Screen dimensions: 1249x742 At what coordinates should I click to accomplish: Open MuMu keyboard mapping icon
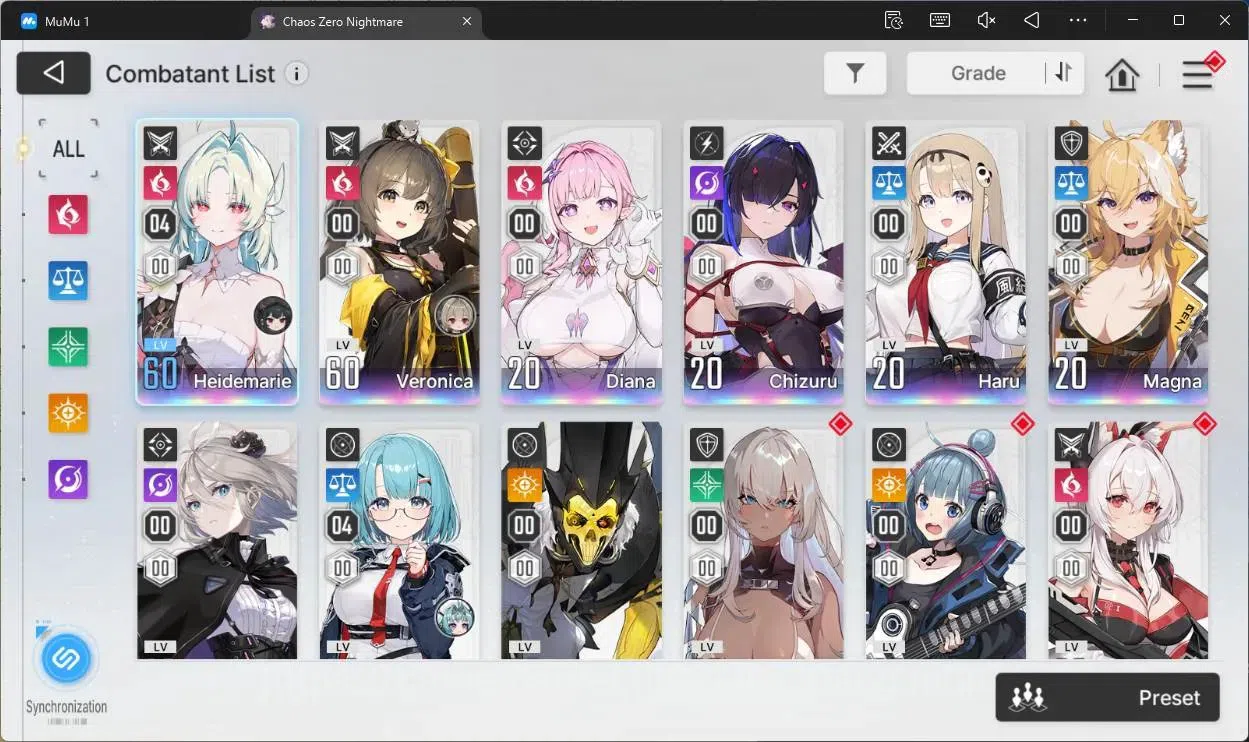(x=940, y=20)
